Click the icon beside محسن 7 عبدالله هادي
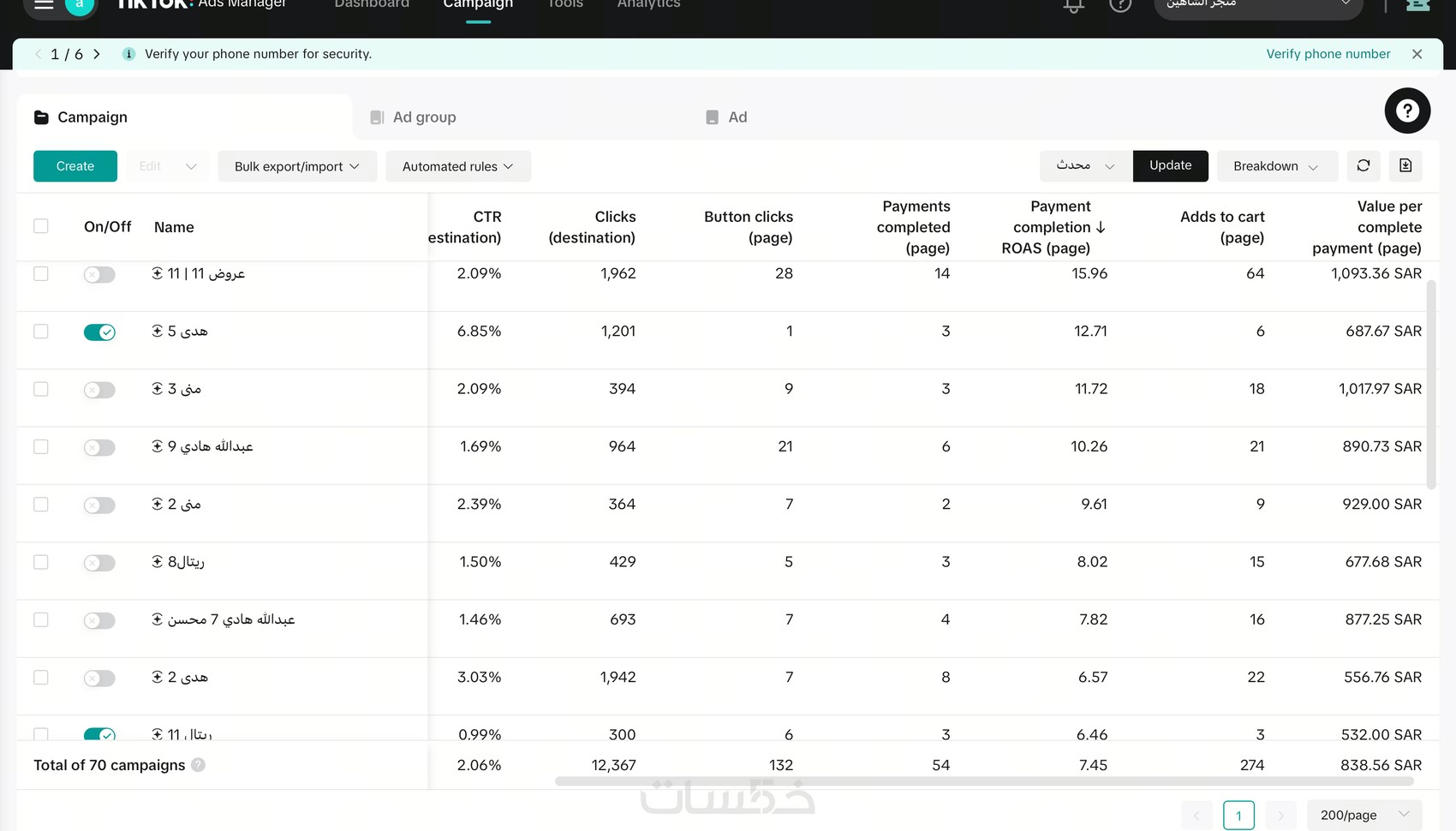The image size is (1456, 831). 158,619
